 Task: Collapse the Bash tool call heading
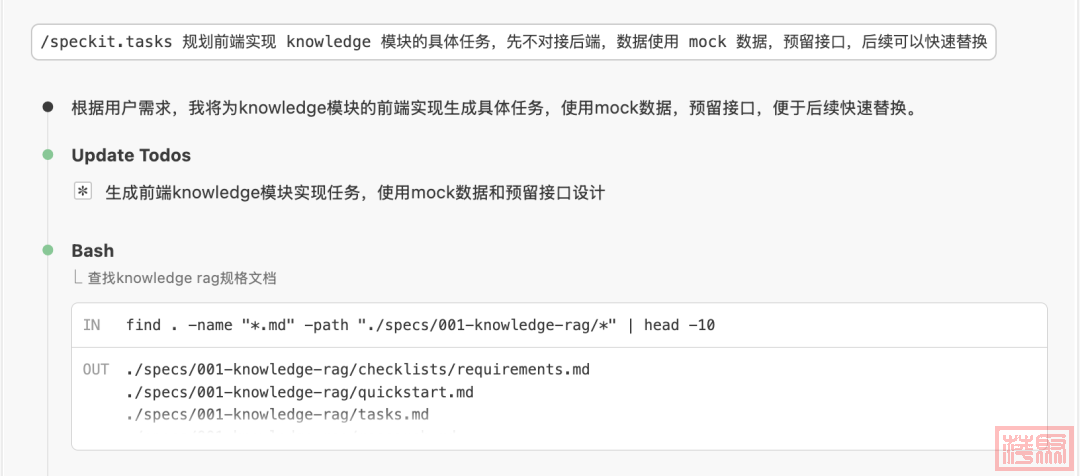(x=93, y=250)
